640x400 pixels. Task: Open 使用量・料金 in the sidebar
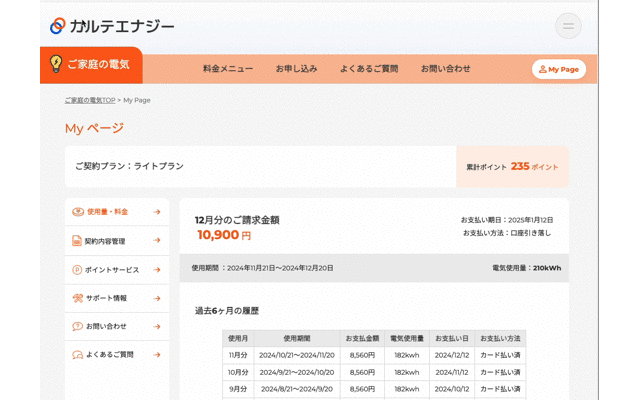[117, 212]
